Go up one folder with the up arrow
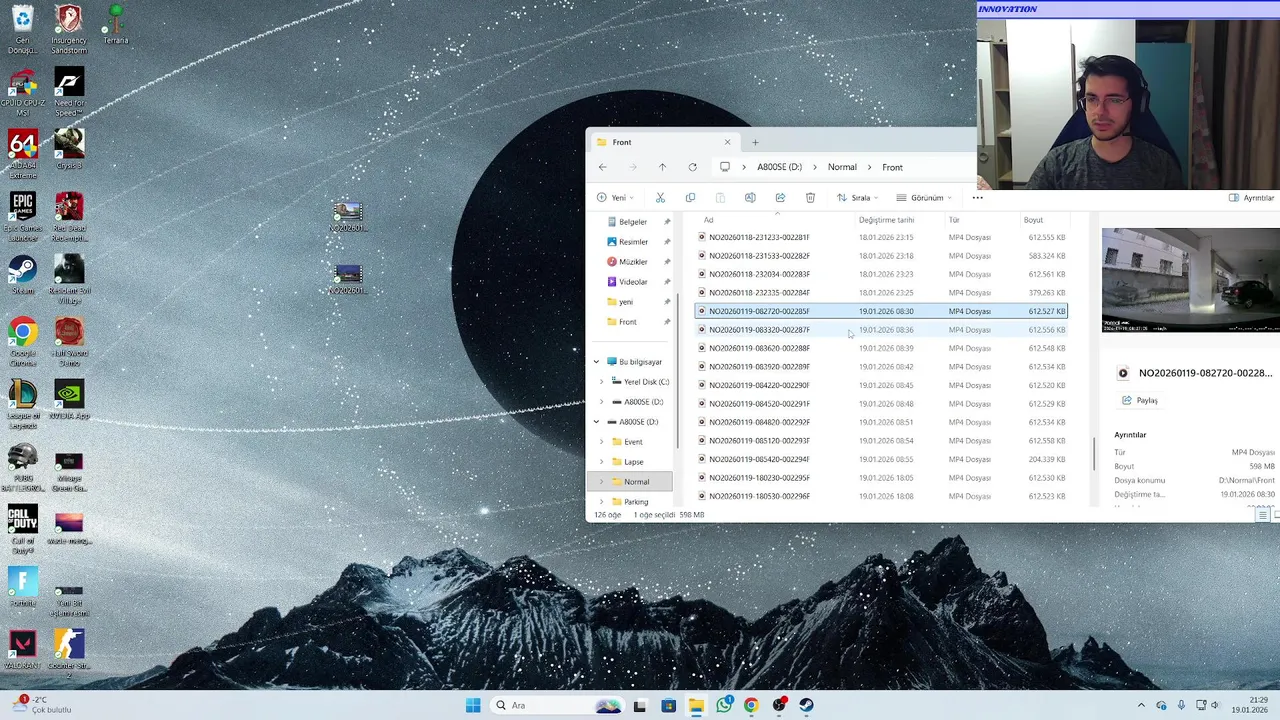 tap(662, 167)
